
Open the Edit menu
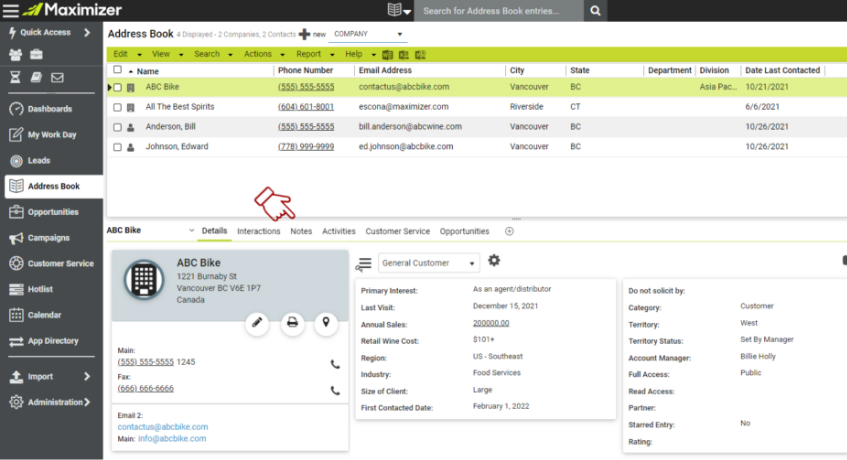[126, 54]
